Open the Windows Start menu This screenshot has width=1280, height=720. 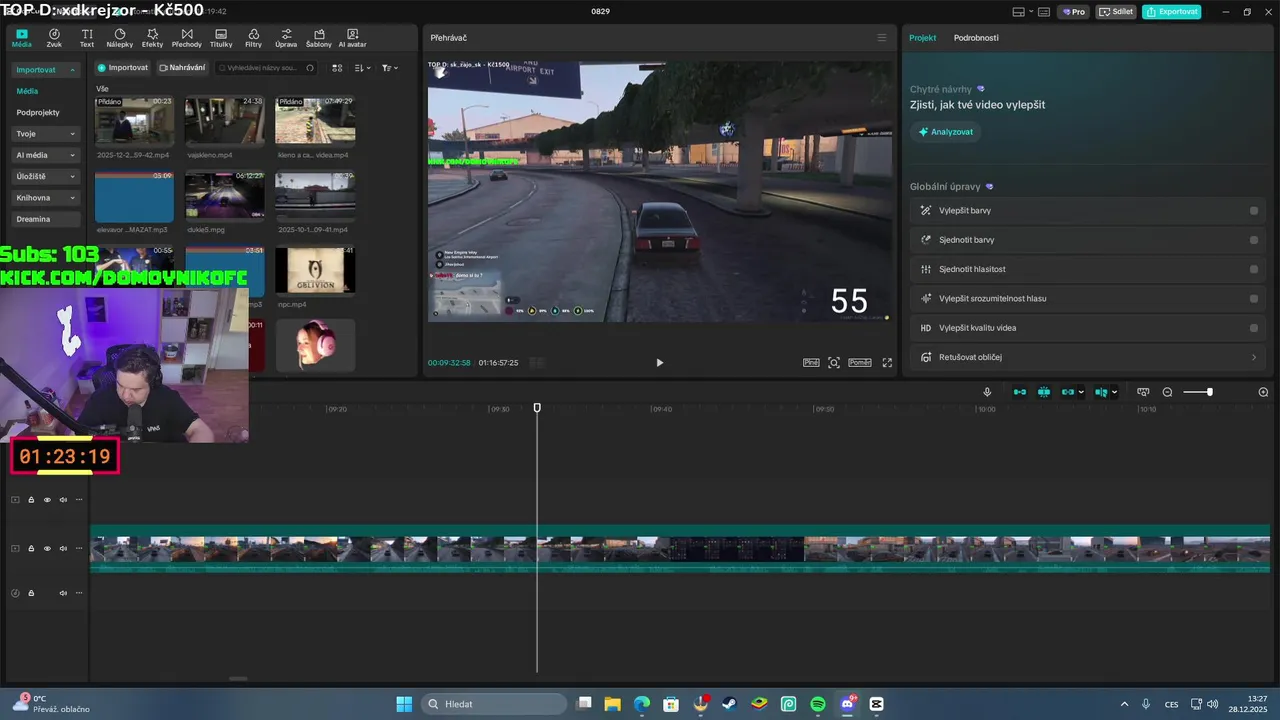[x=404, y=704]
